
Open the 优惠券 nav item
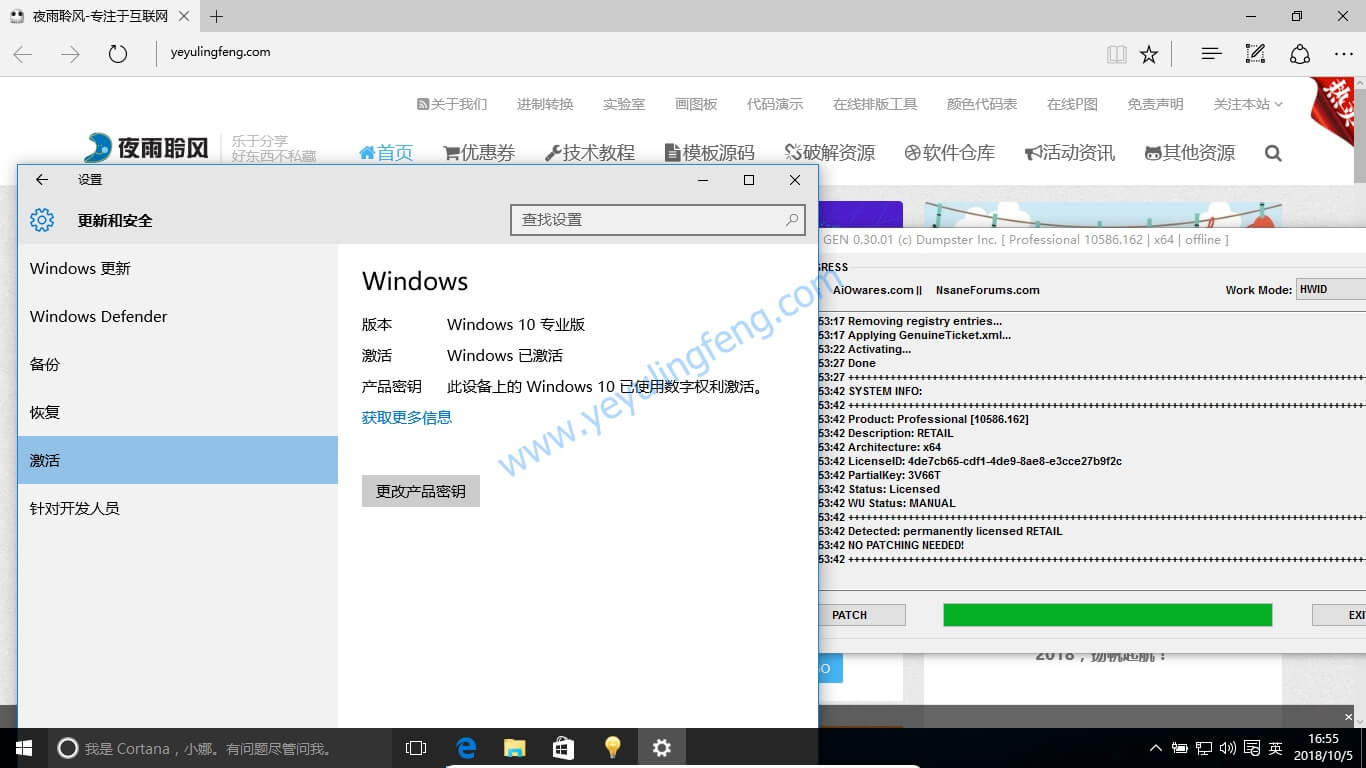(479, 153)
